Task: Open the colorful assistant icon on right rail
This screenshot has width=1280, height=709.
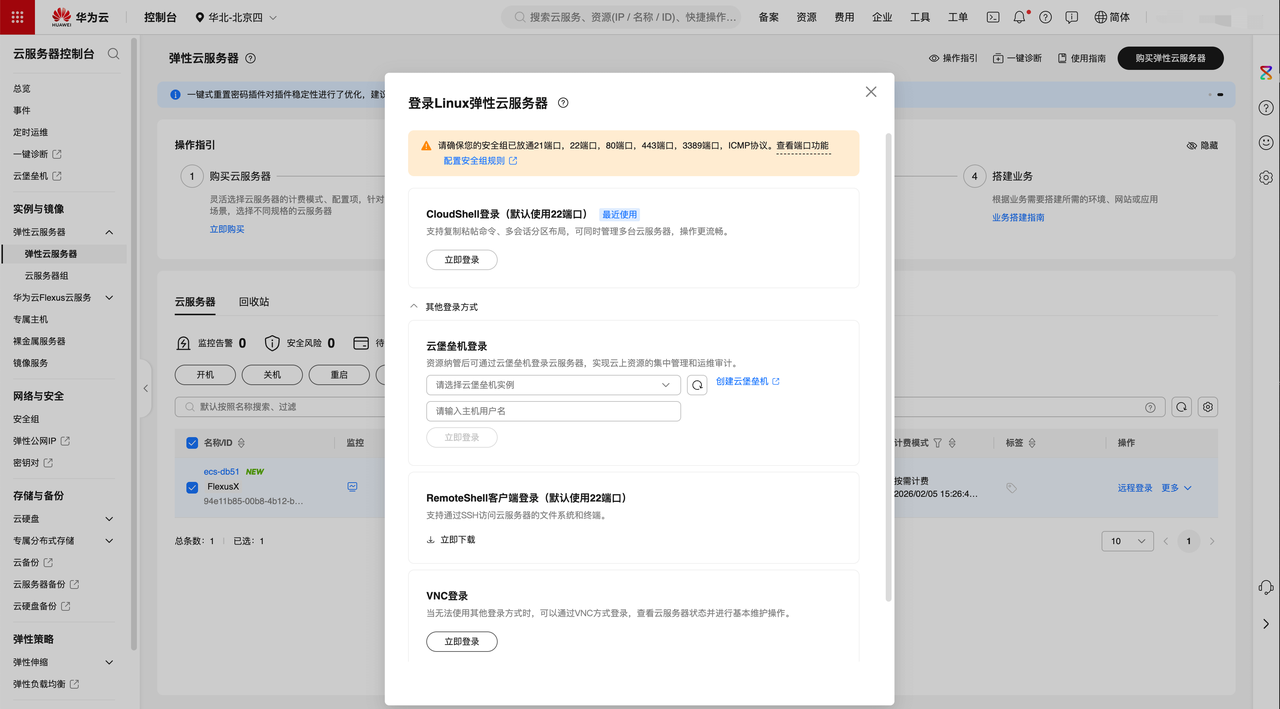Action: [x=1265, y=72]
